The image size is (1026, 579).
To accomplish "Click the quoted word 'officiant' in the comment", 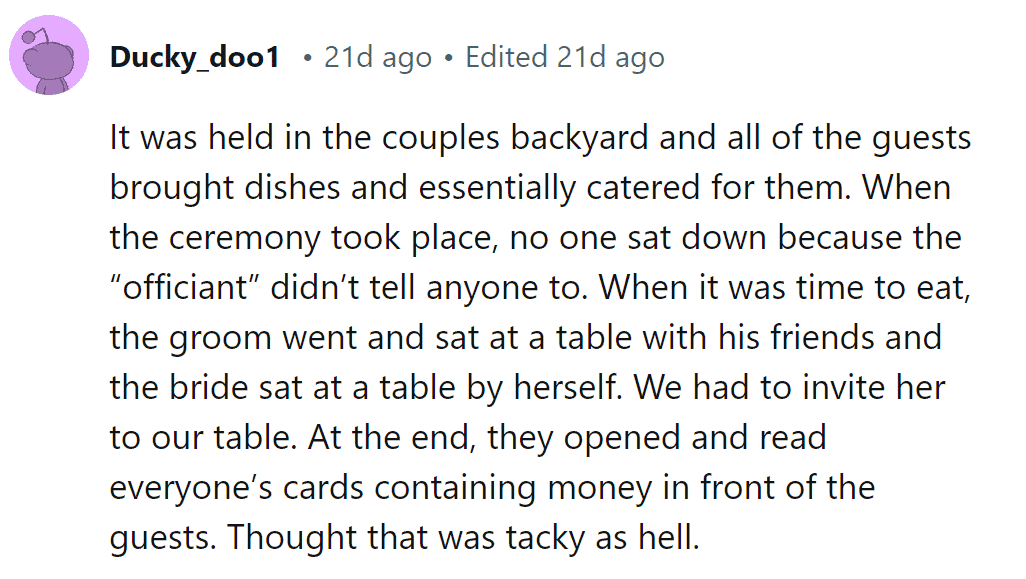I will tap(185, 288).
